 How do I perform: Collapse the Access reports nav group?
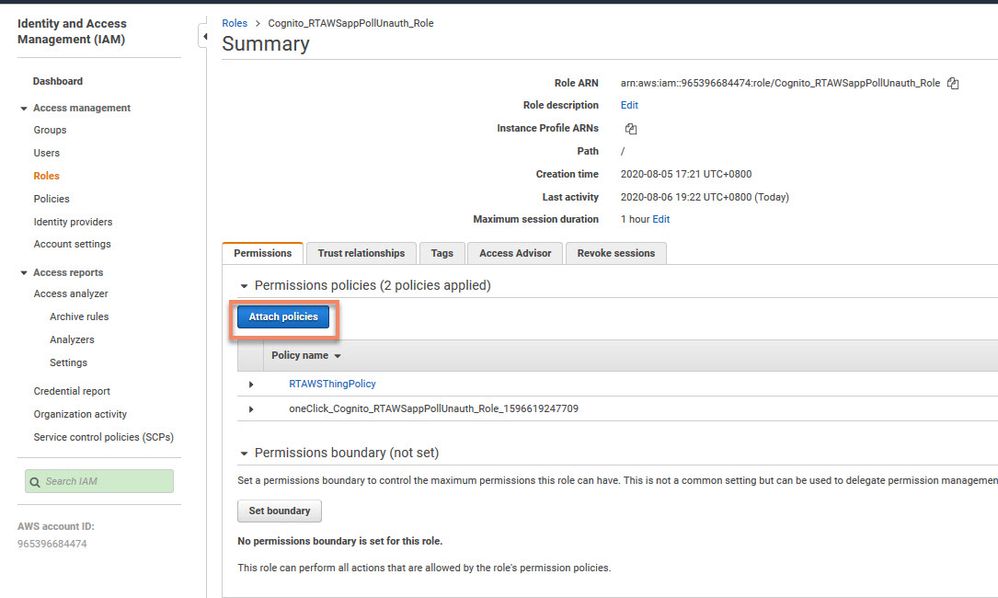click(24, 273)
